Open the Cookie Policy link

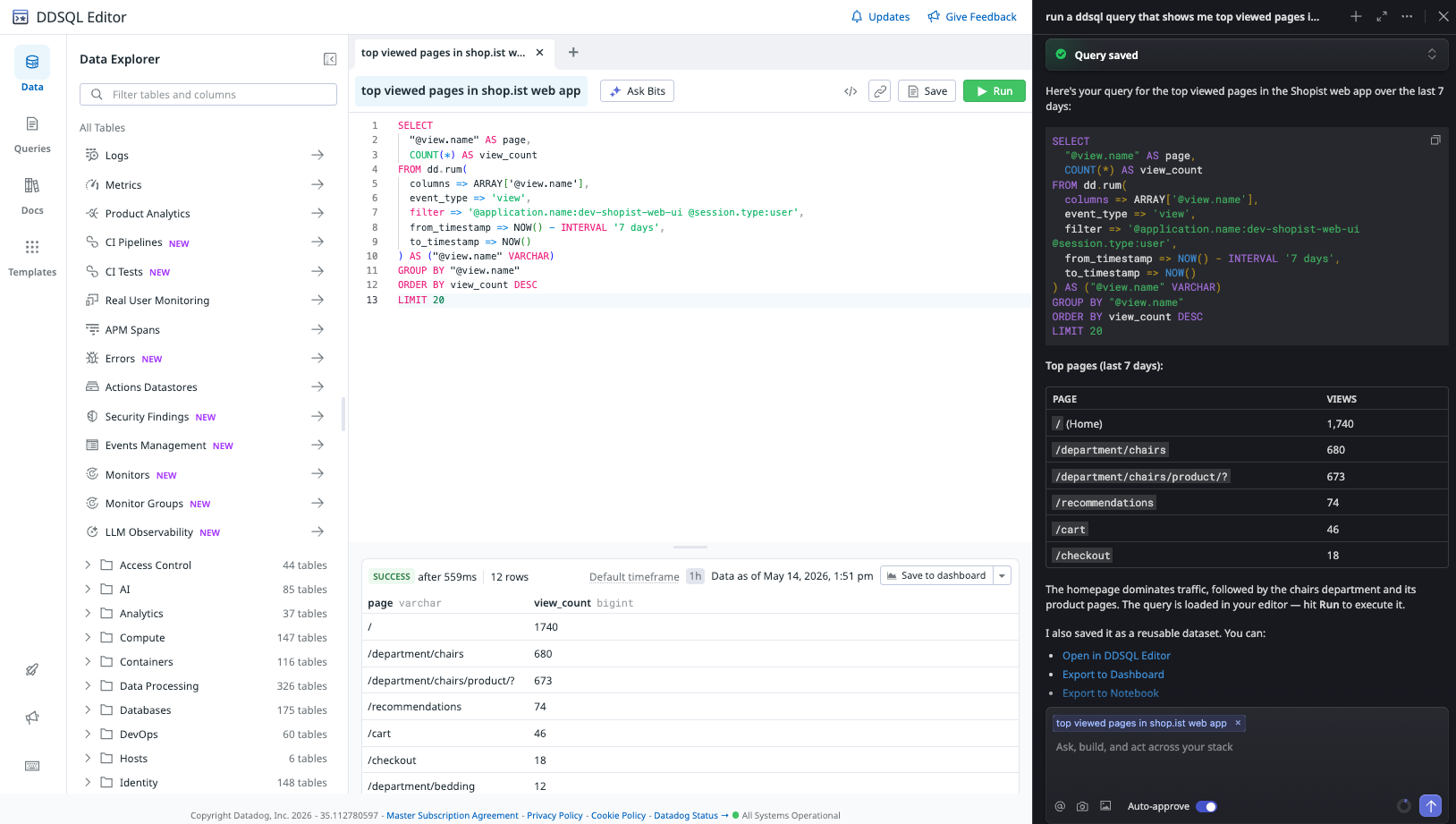[x=618, y=815]
